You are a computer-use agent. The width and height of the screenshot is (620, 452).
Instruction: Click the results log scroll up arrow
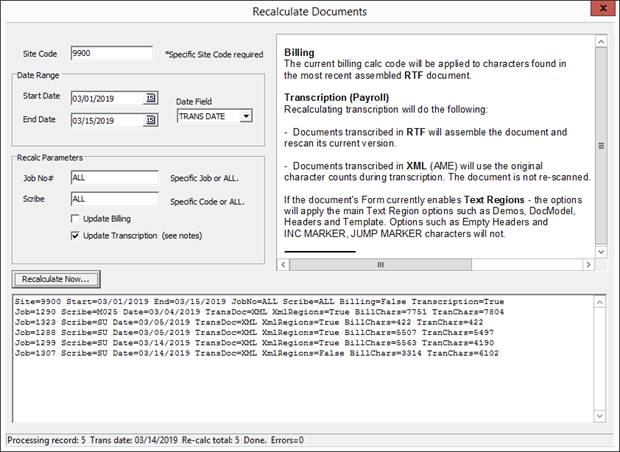coord(600,299)
